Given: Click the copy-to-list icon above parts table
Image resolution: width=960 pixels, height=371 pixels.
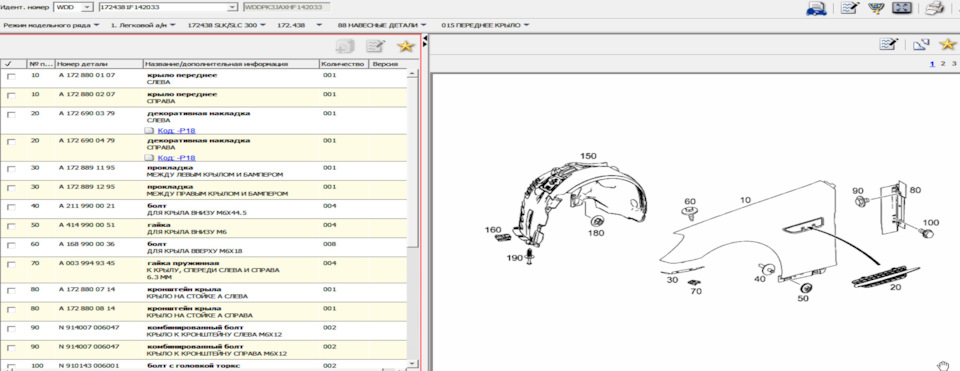Looking at the screenshot, I should coord(345,46).
